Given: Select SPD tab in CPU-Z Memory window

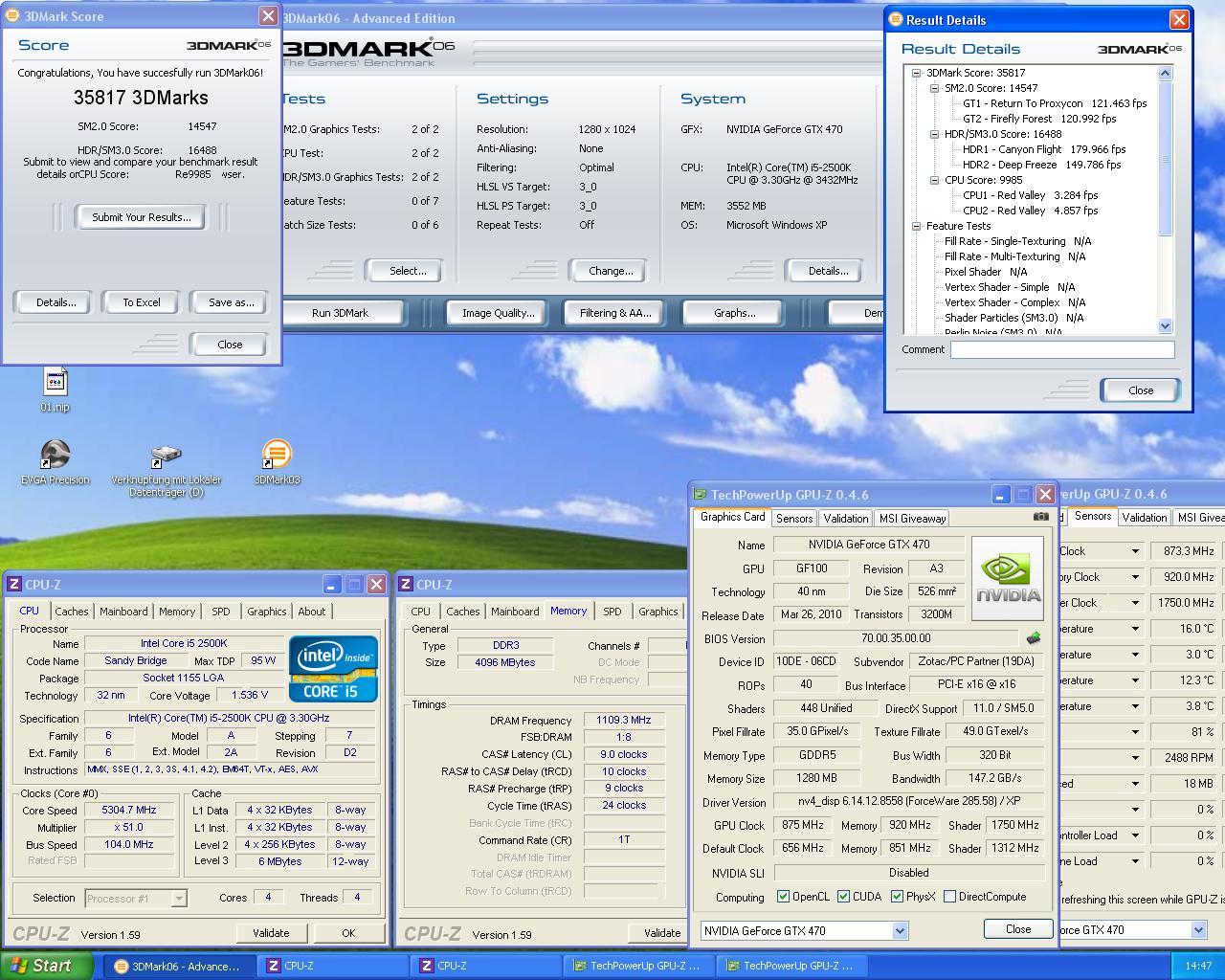Looking at the screenshot, I should tap(612, 612).
